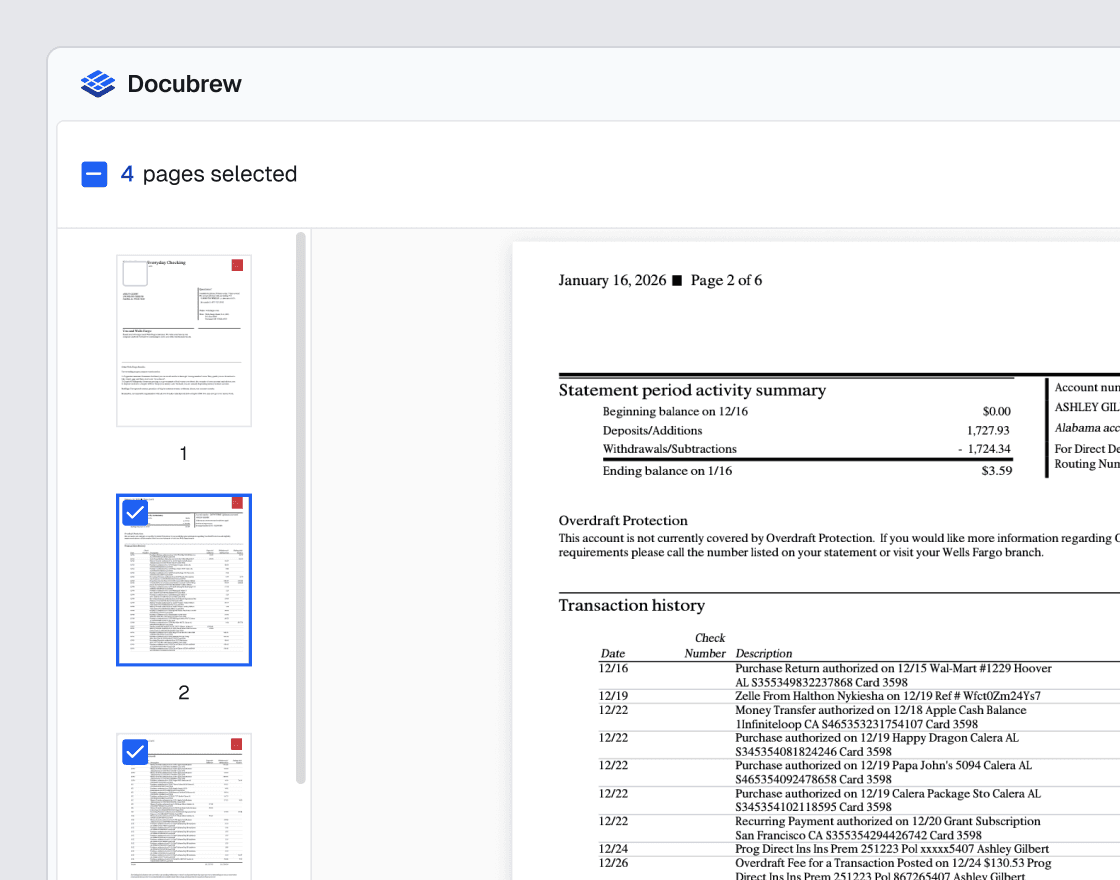
Task: Click 'Ending balance on 1/16' label
Action: pyautogui.click(x=667, y=471)
